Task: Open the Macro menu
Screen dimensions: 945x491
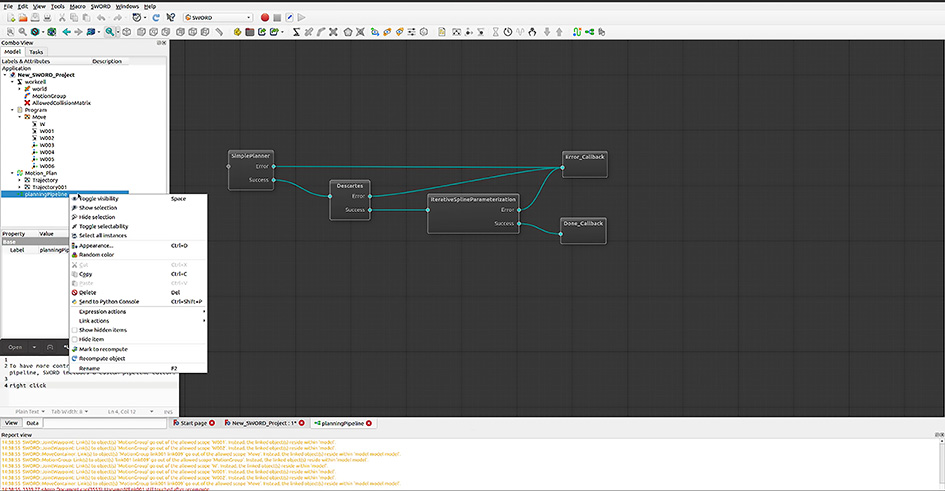Action: (77, 6)
